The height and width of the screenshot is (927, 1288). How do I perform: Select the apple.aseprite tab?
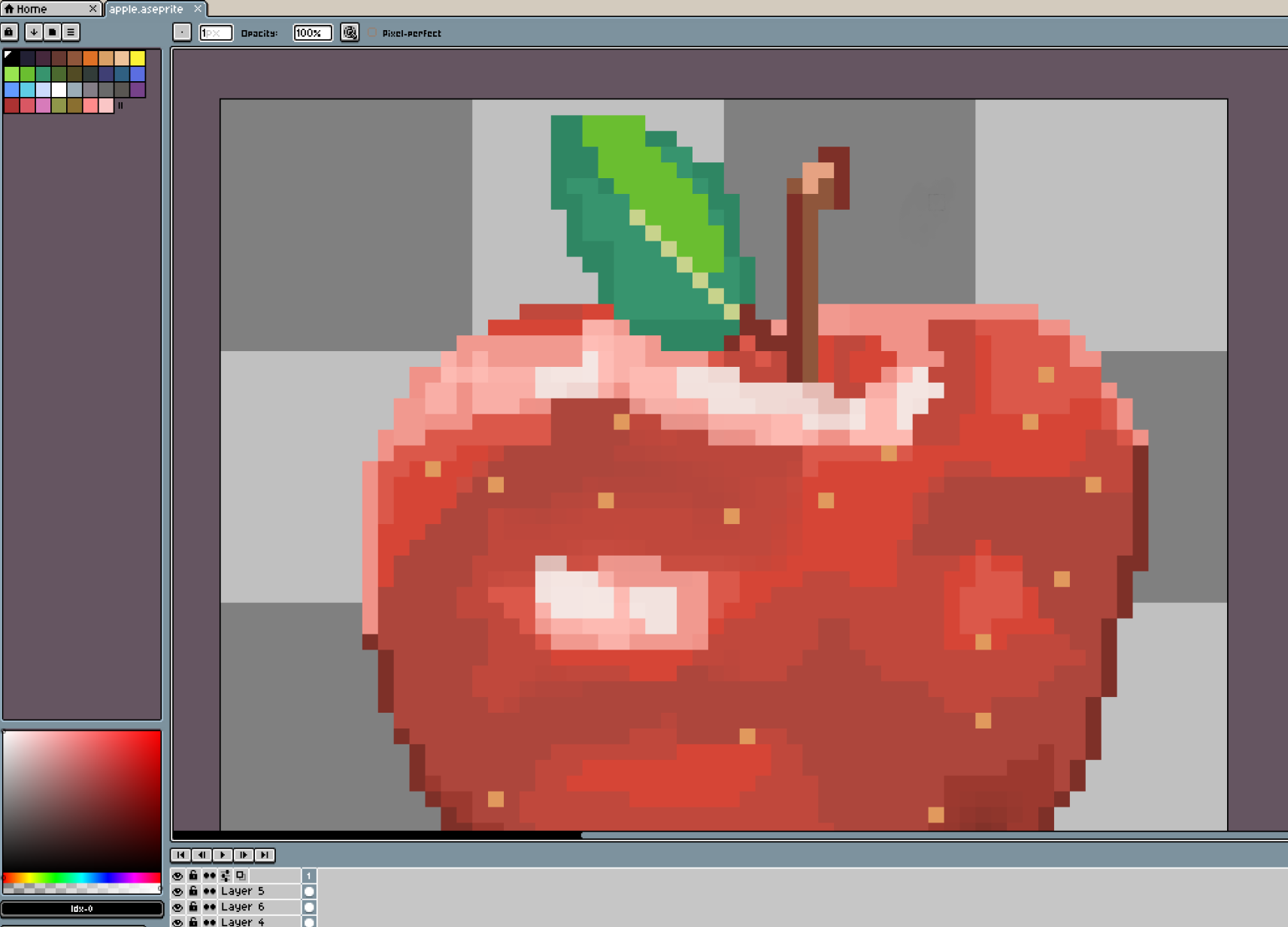(x=147, y=9)
